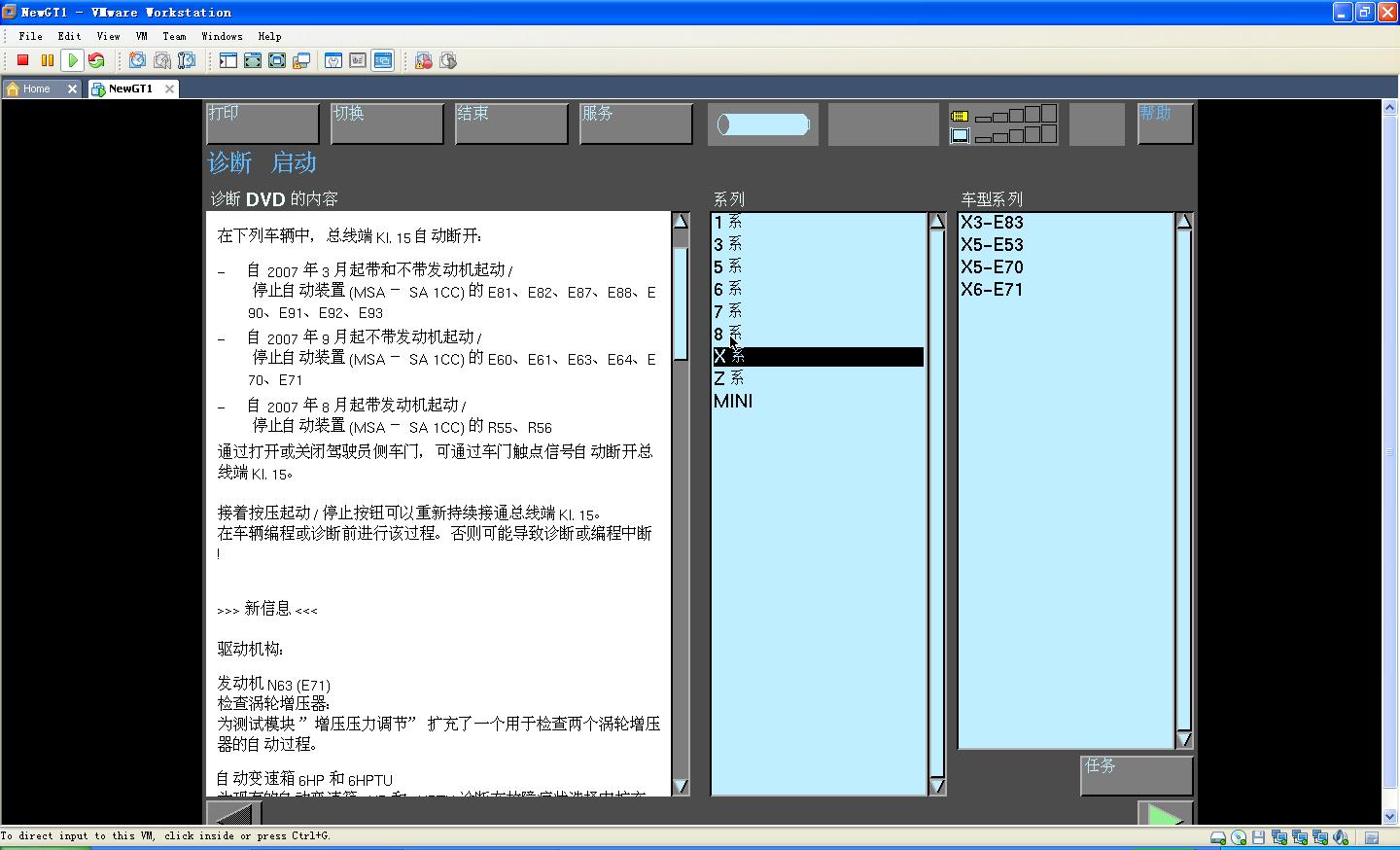
Task: Power off the VM with the red stop icon
Action: tap(23, 60)
